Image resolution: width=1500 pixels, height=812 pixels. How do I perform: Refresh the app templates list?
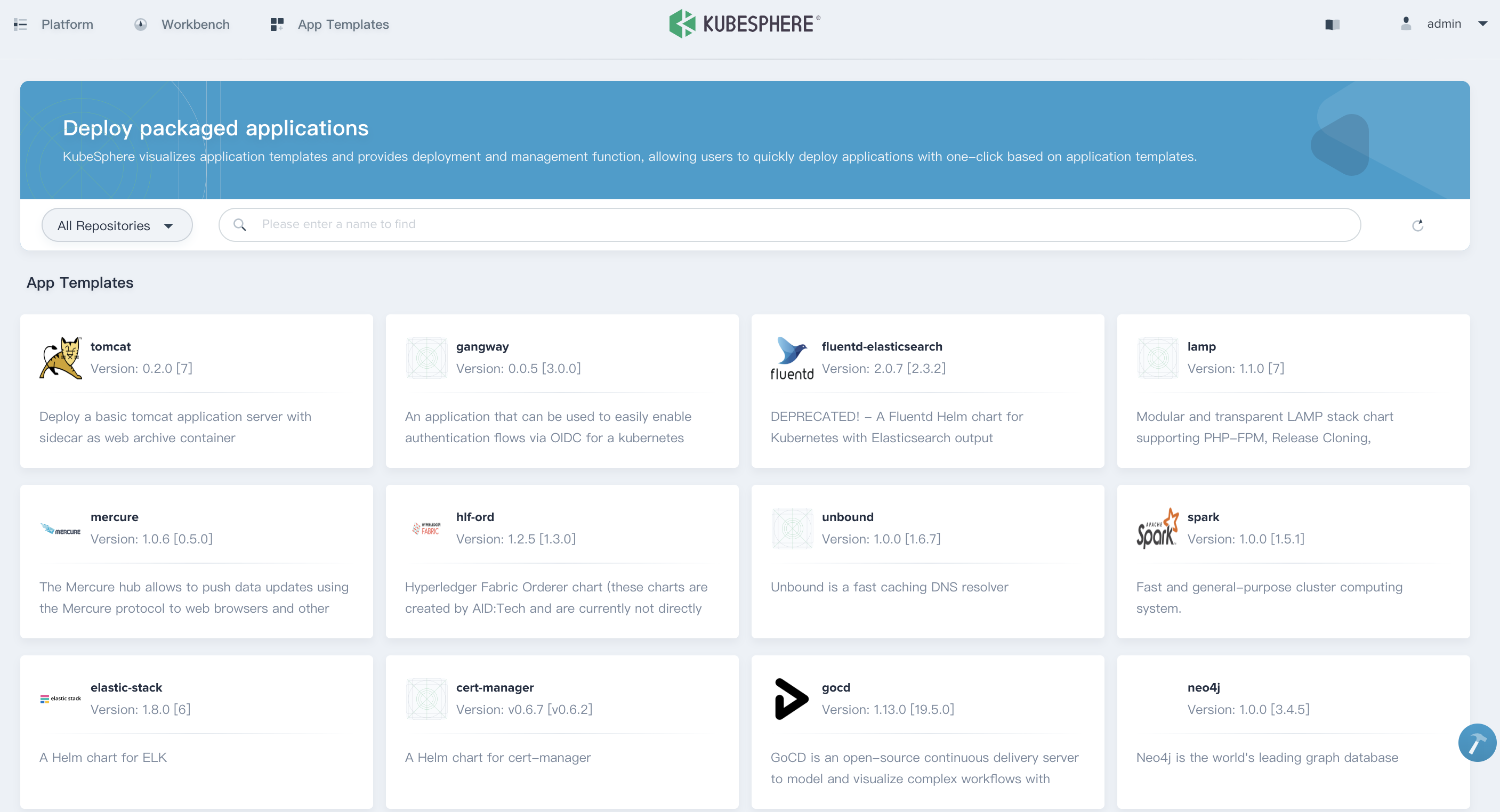pos(1417,225)
